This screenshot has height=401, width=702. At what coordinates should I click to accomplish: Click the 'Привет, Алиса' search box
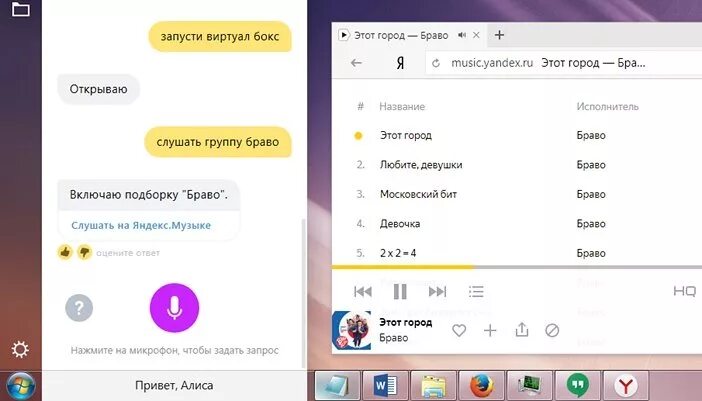pyautogui.click(x=174, y=385)
